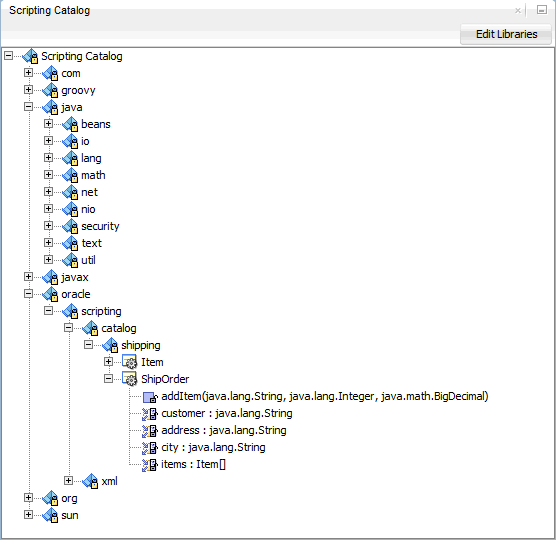Viewport: 556px width, 540px height.
Task: Collapse the ShipOrder class node
Action: 109,379
